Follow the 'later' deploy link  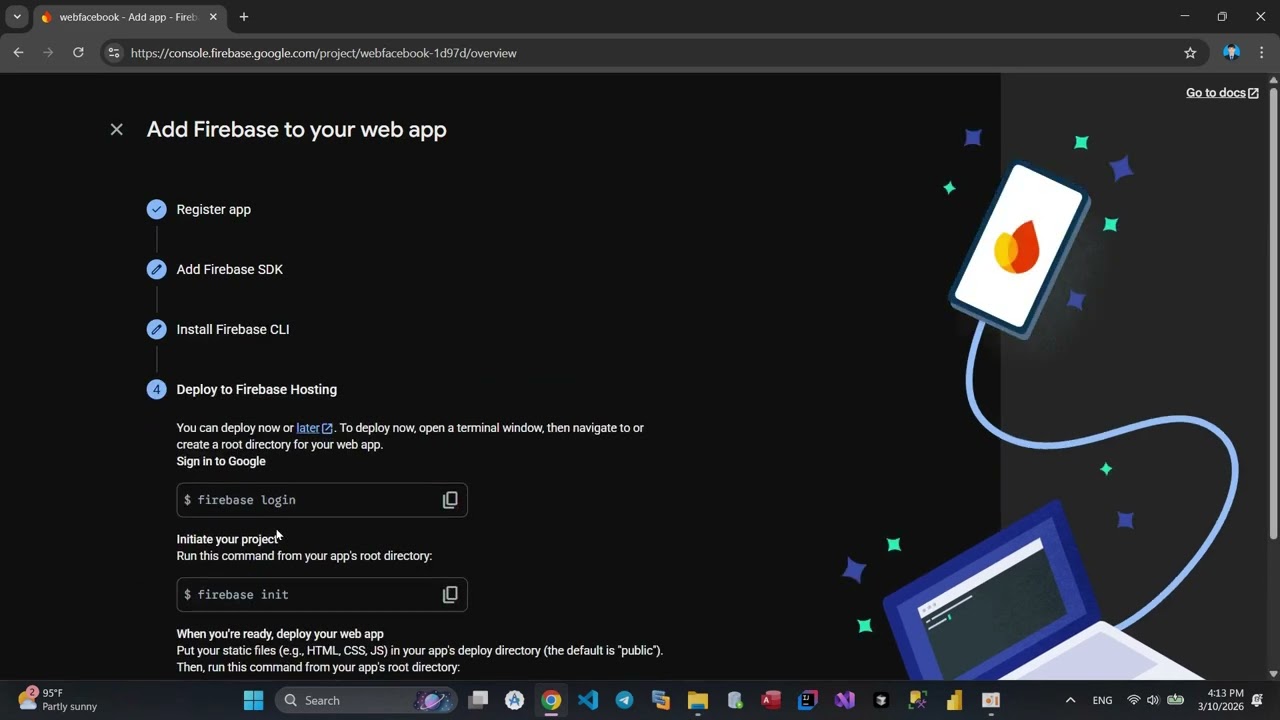tap(314, 428)
